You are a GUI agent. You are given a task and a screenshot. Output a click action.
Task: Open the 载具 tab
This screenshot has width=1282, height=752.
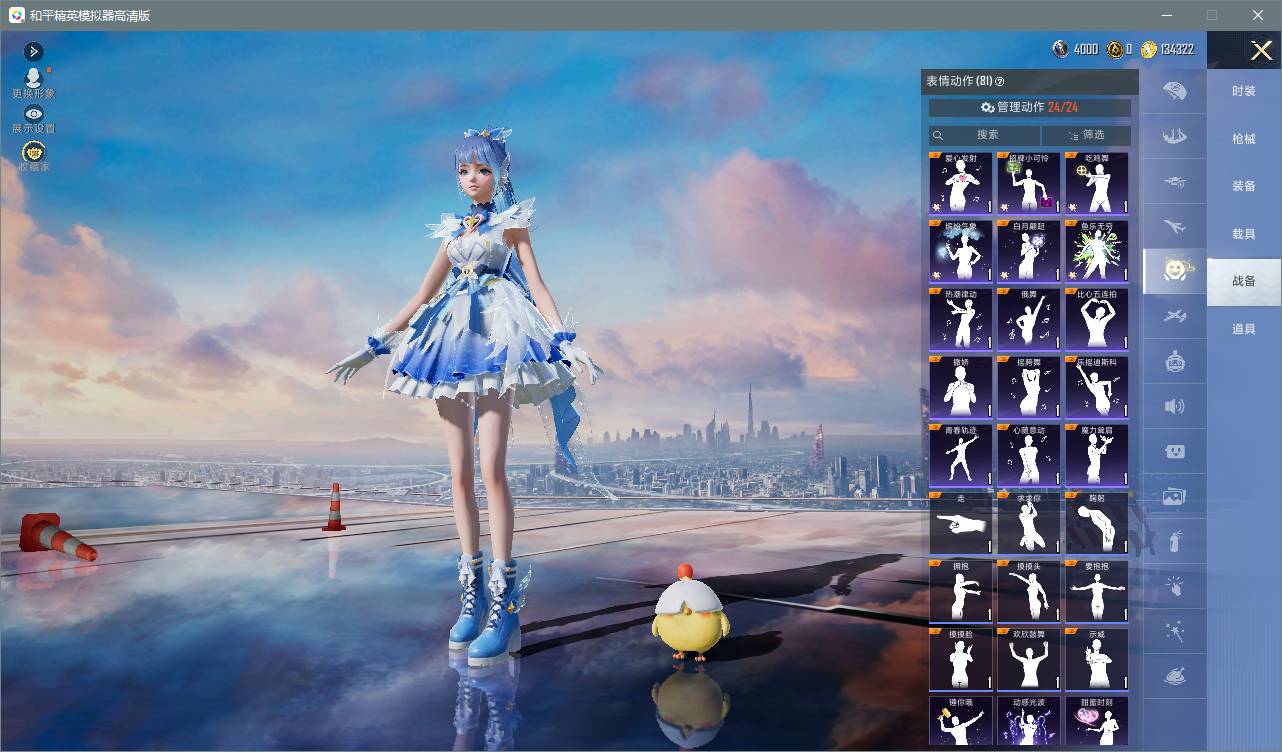[x=1244, y=234]
